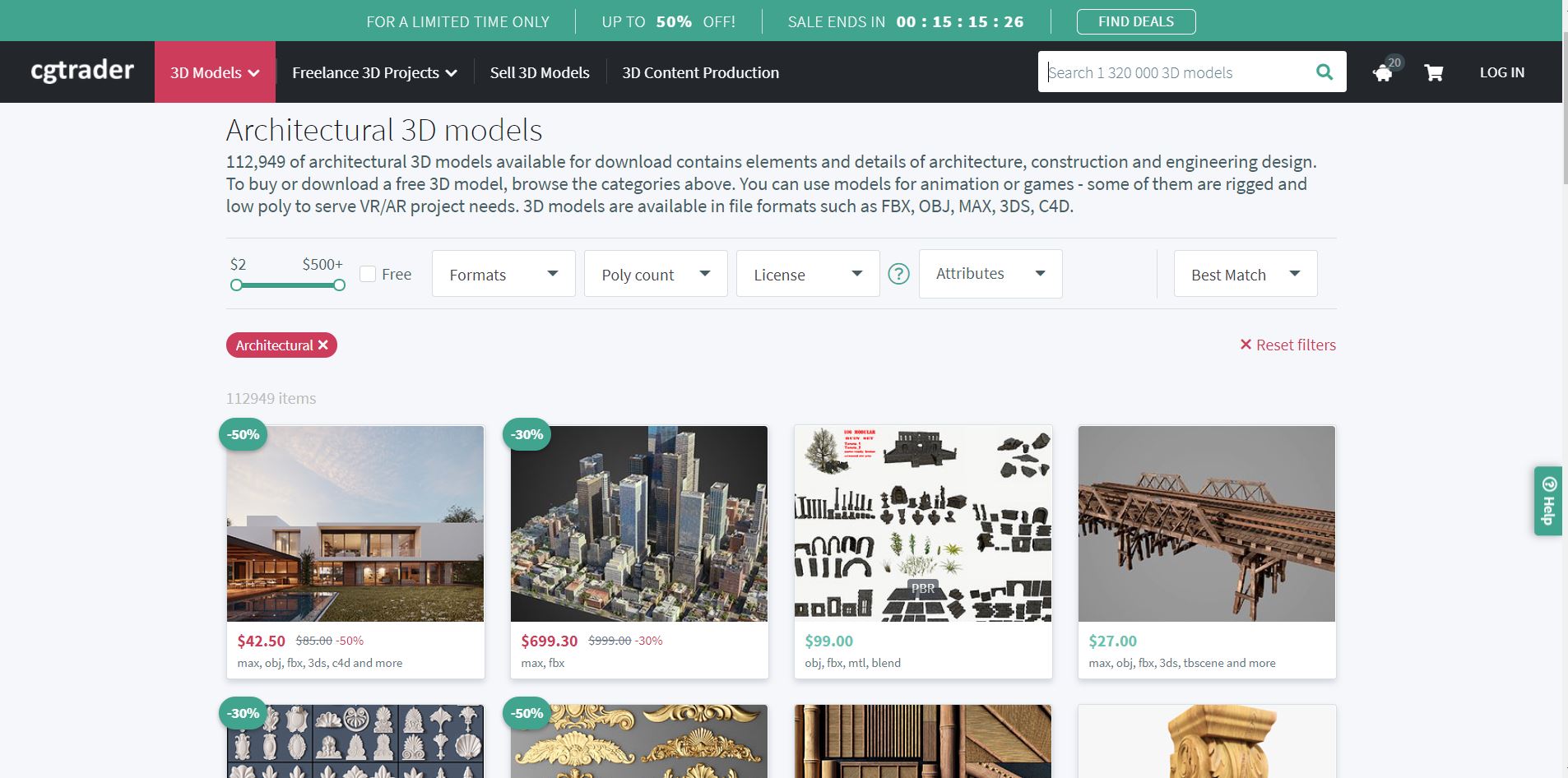
Task: Open the wooden bridge model thumbnail
Action: (1206, 524)
